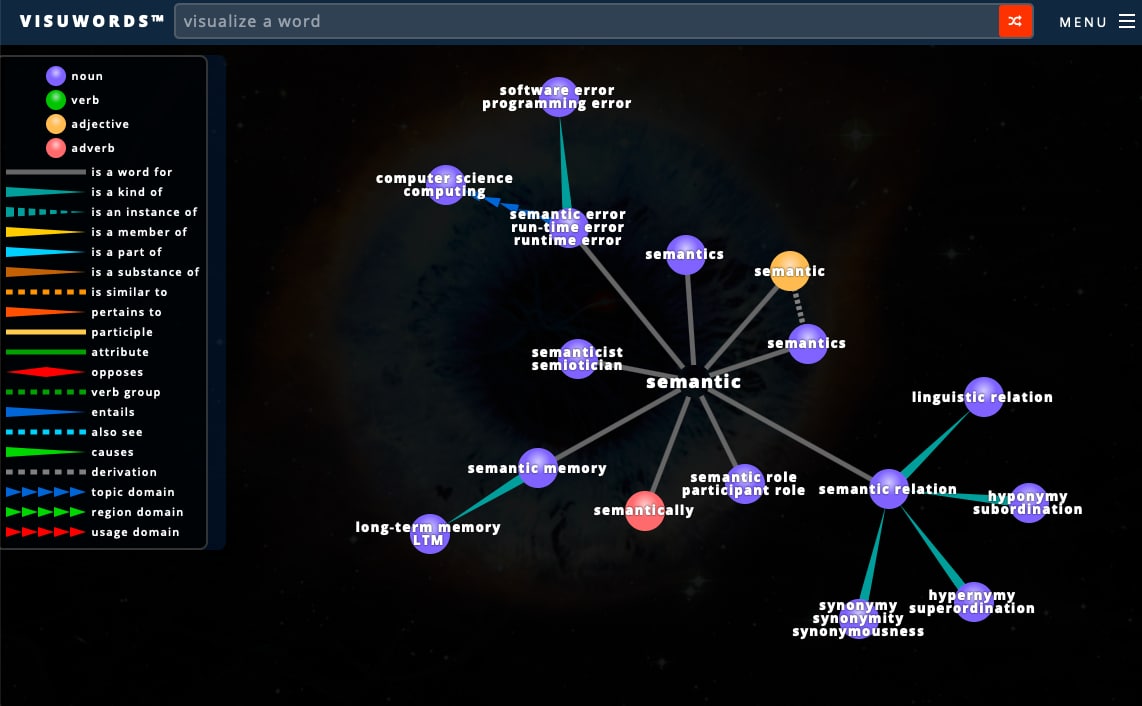
Task: Click the 'participle' legend entry
Action: [x=79, y=332]
